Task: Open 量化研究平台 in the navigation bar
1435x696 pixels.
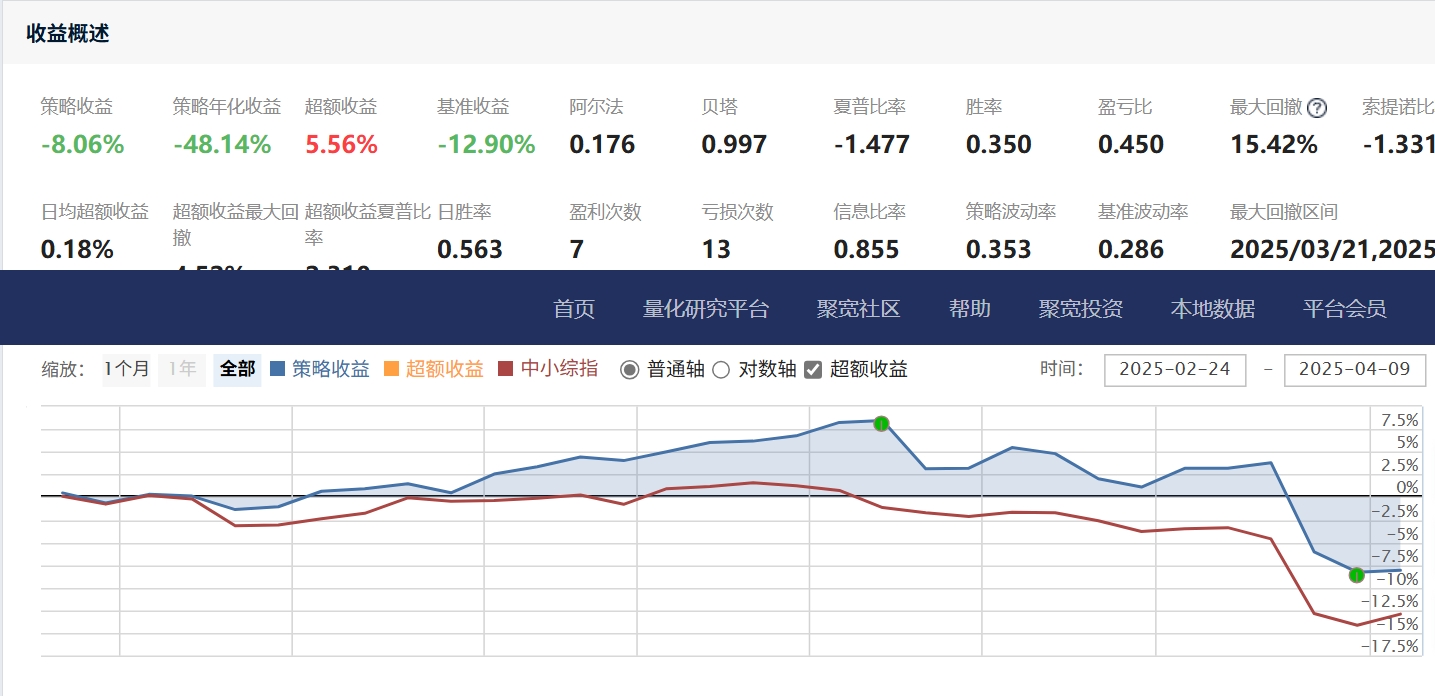Action: click(706, 309)
